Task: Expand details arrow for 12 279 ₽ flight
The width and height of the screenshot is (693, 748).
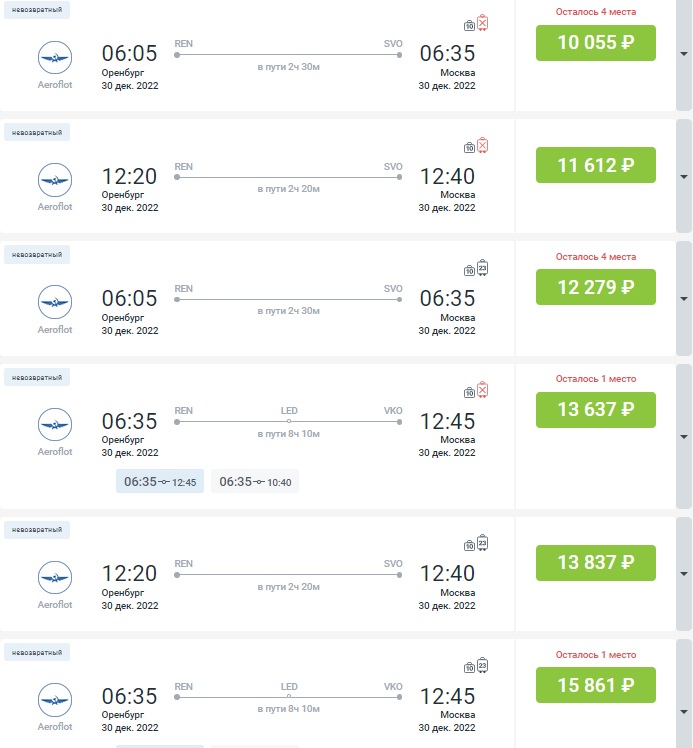Action: pyautogui.click(x=684, y=300)
